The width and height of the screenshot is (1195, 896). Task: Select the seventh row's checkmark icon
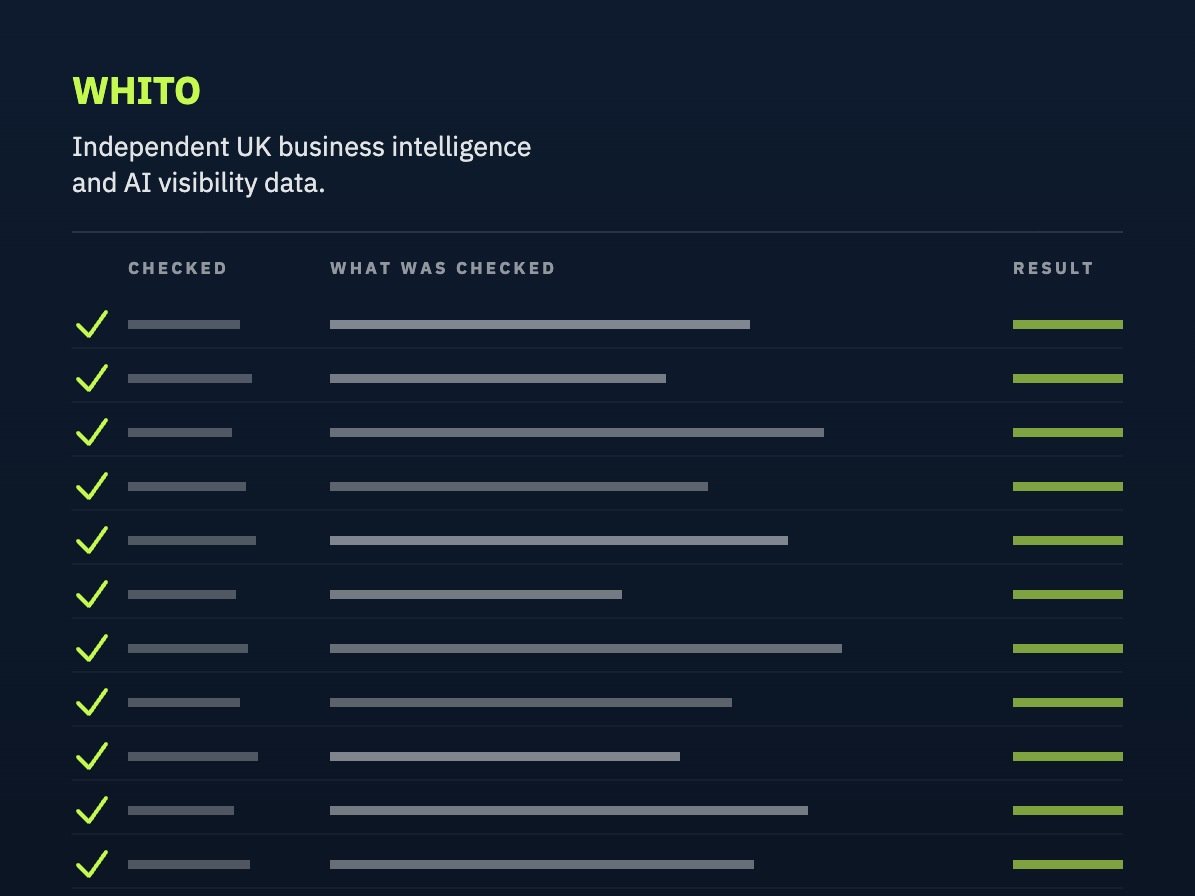tap(92, 648)
